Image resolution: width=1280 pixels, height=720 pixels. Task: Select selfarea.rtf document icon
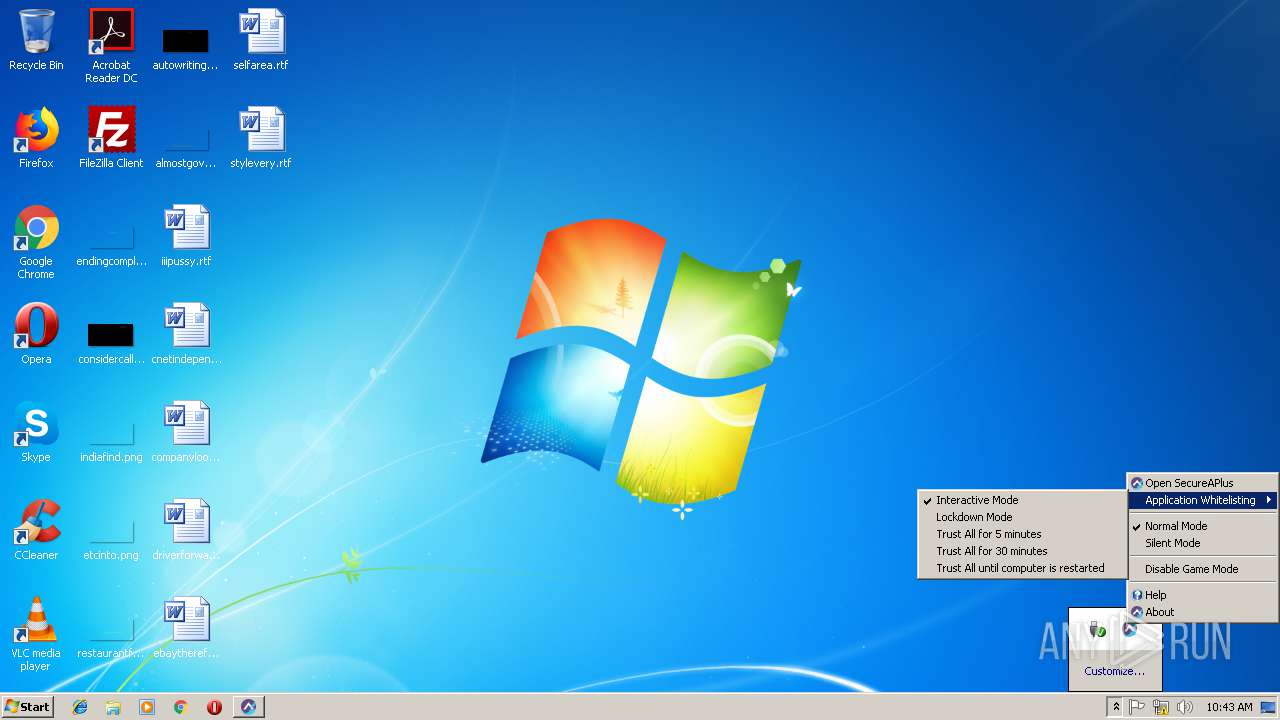pyautogui.click(x=261, y=40)
